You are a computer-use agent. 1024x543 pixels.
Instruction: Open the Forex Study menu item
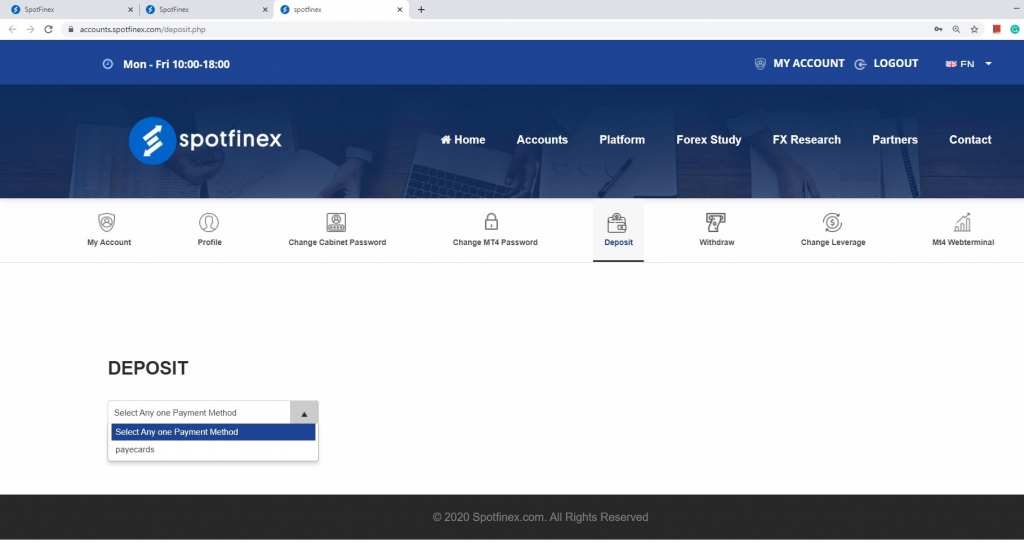709,140
